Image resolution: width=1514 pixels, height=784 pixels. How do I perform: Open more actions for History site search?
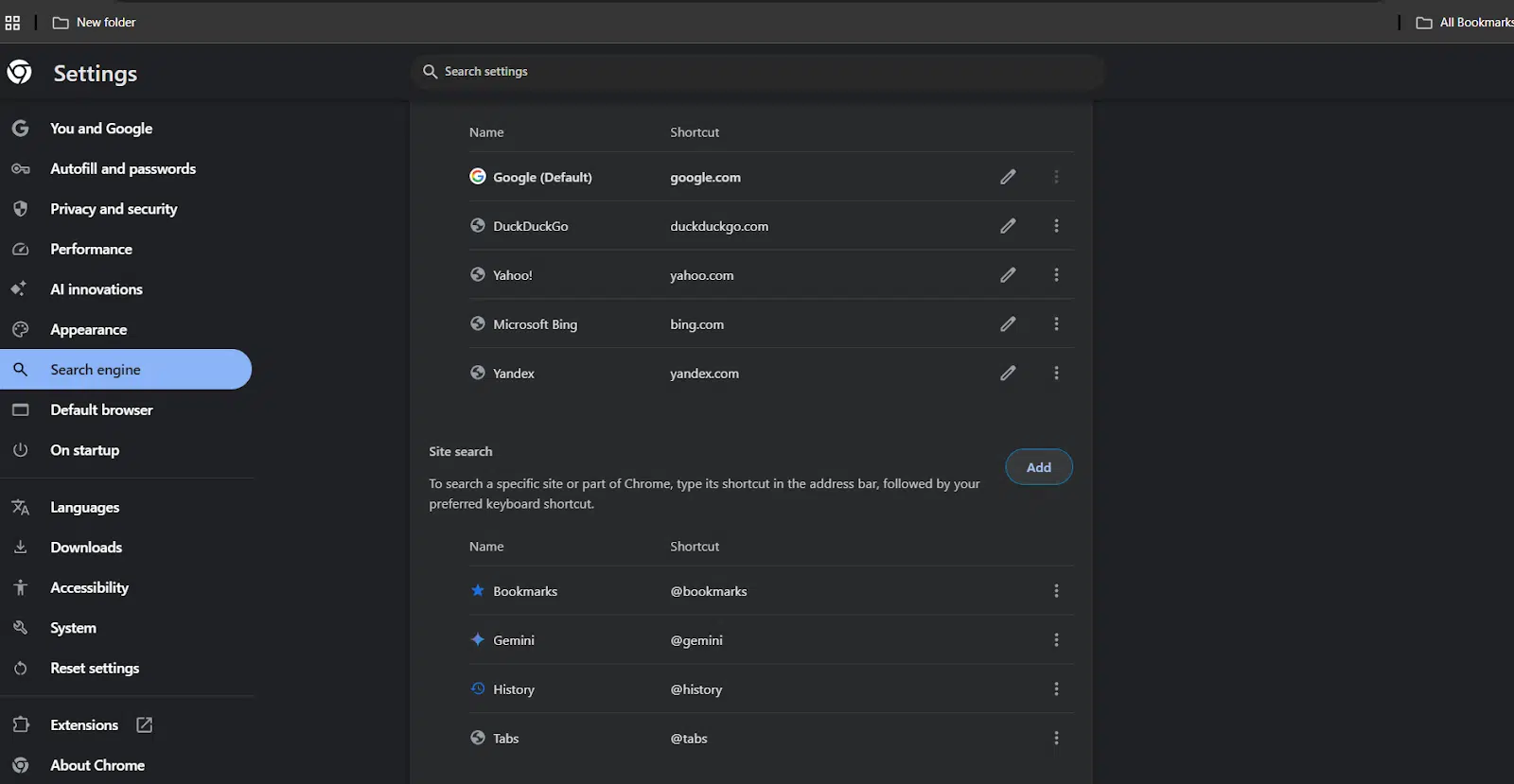(x=1056, y=689)
